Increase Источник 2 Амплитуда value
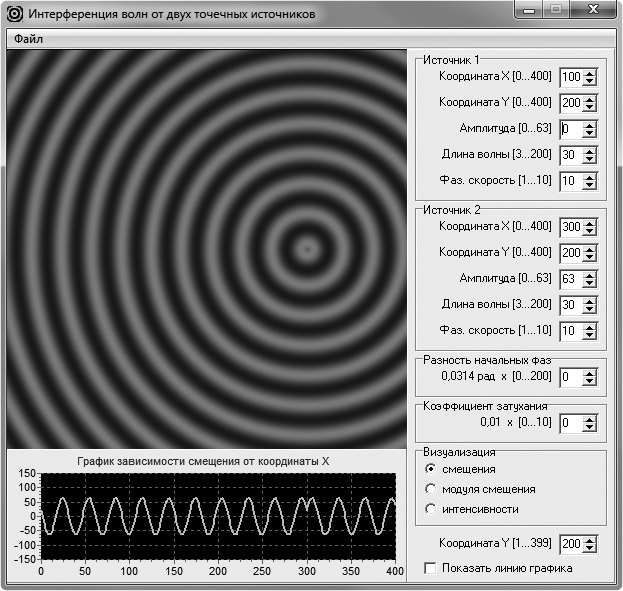Viewport: 623px width, 591px height. tap(590, 275)
